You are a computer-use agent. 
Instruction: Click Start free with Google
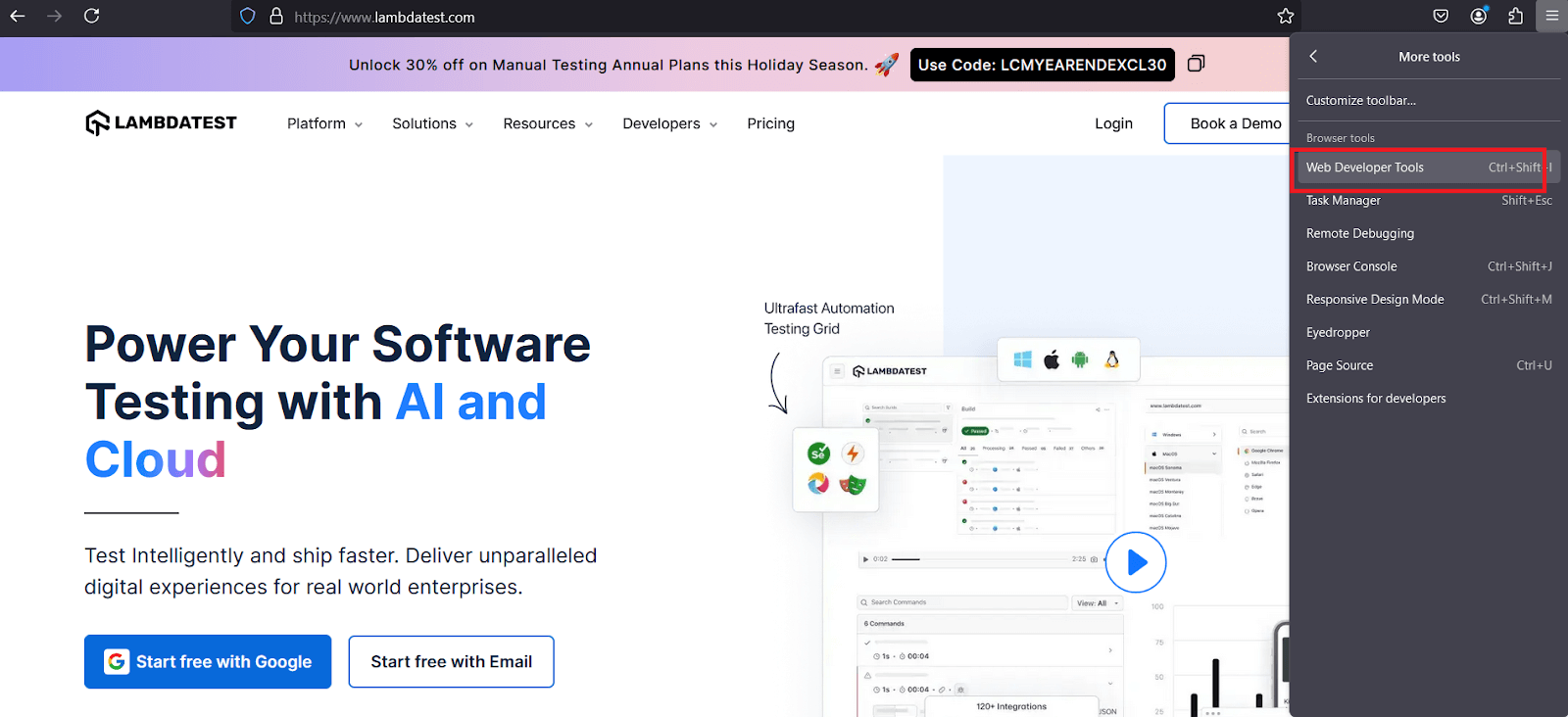[x=208, y=662]
